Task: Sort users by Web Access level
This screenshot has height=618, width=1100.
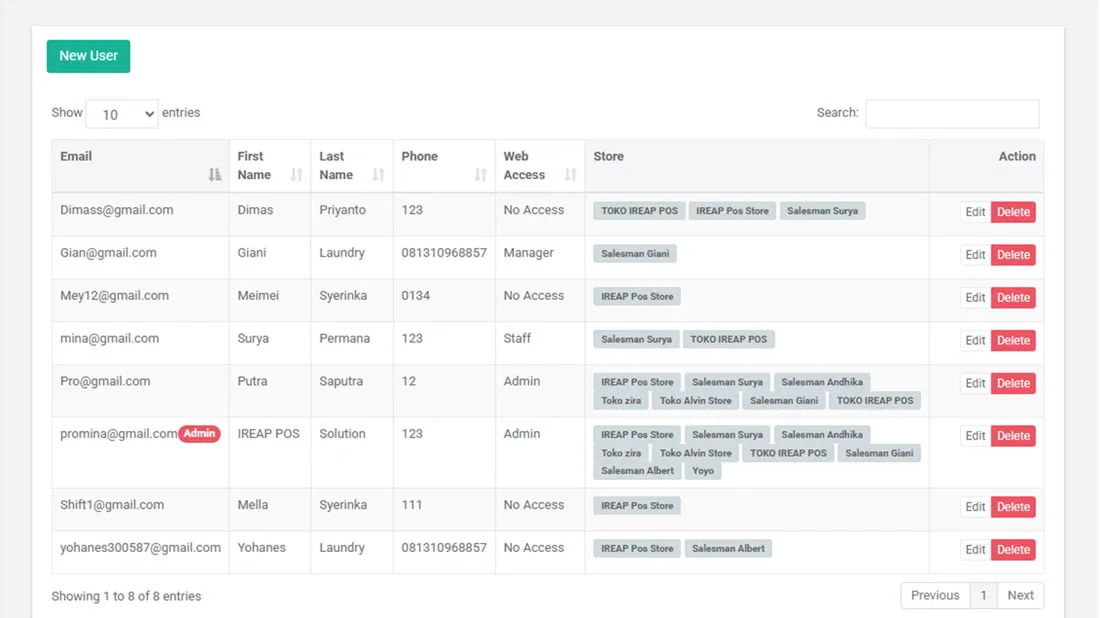Action: 568,174
